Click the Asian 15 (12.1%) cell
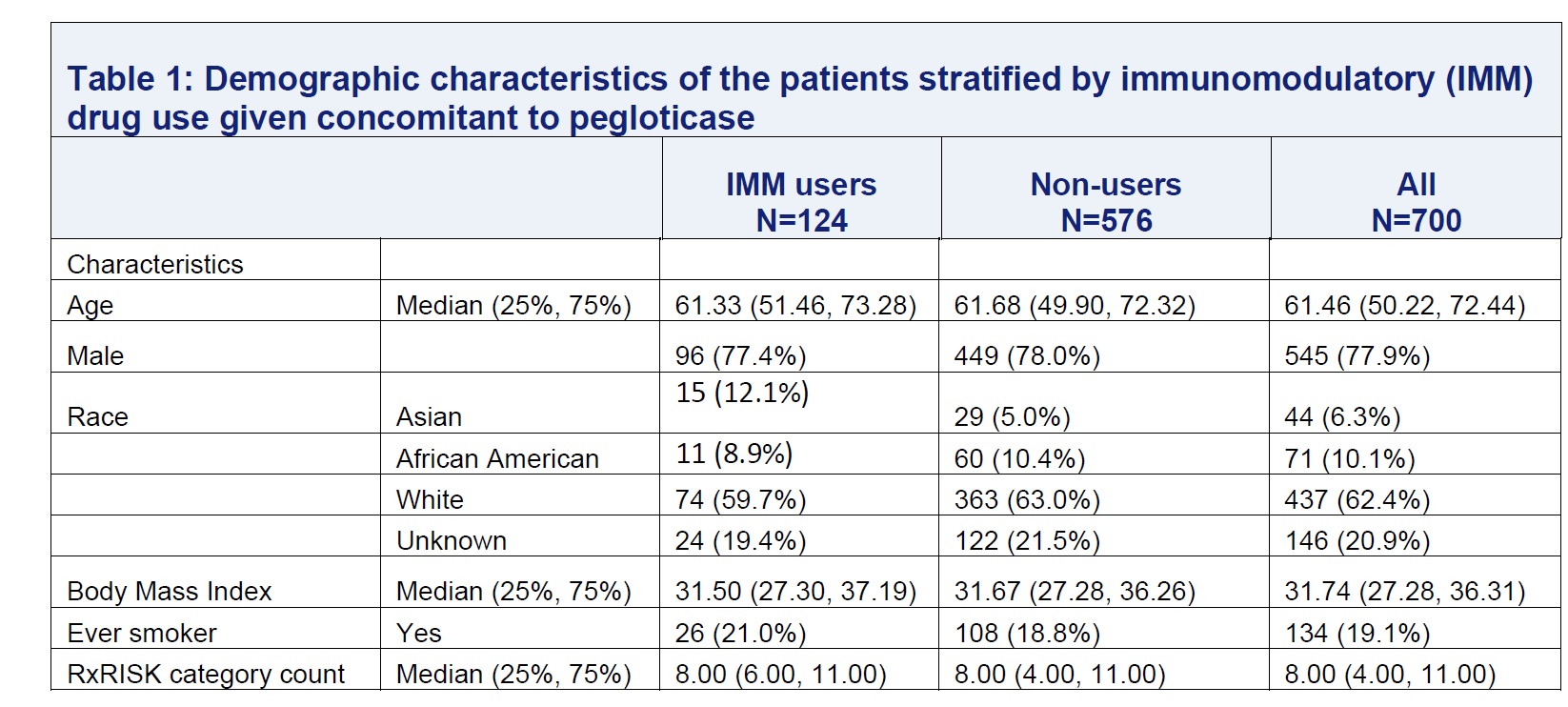This screenshot has height=707, width=1568. coord(742,393)
